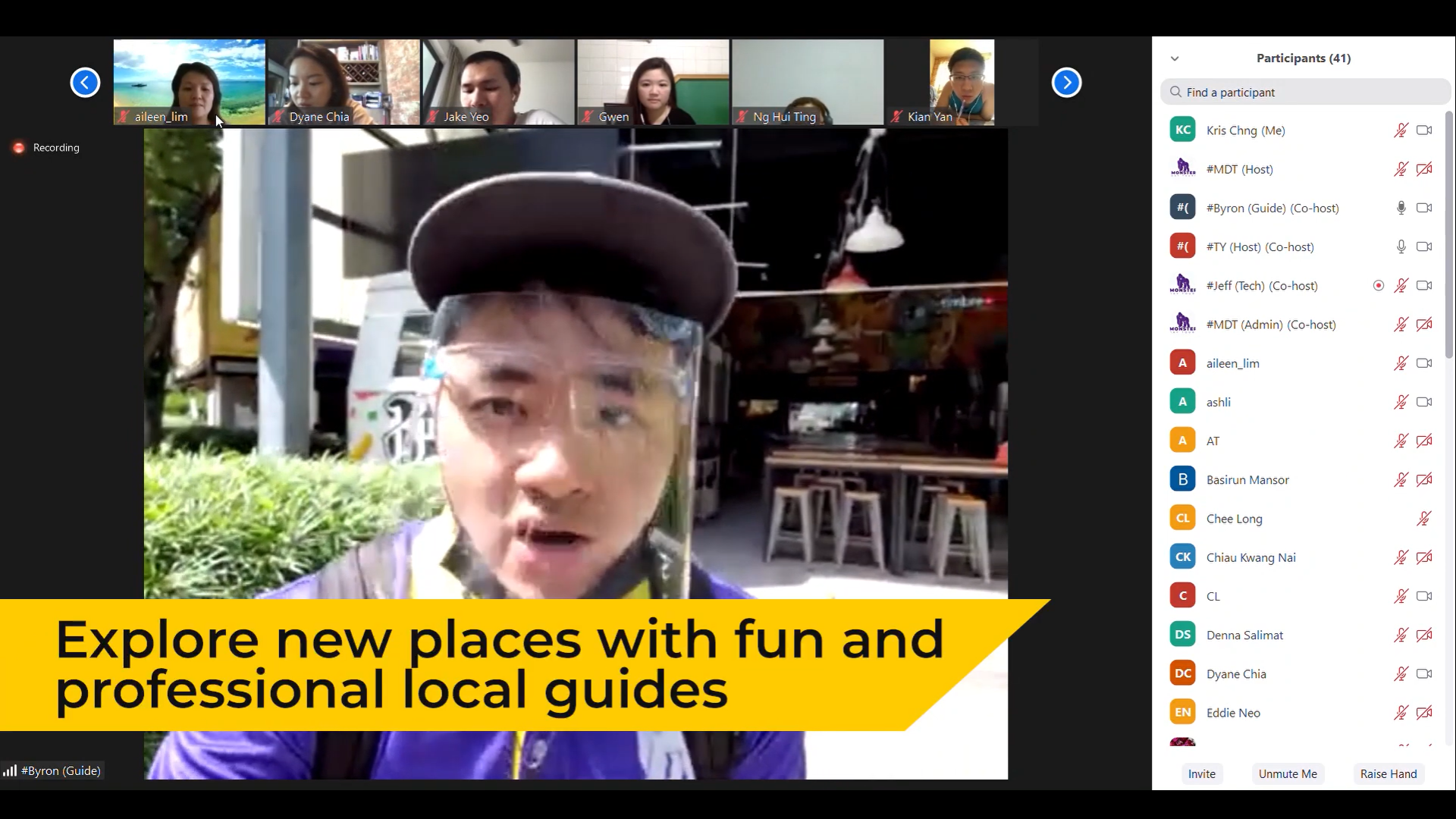The height and width of the screenshot is (819, 1456).
Task: Click aileen_lim camera icon in list
Action: click(x=1424, y=363)
